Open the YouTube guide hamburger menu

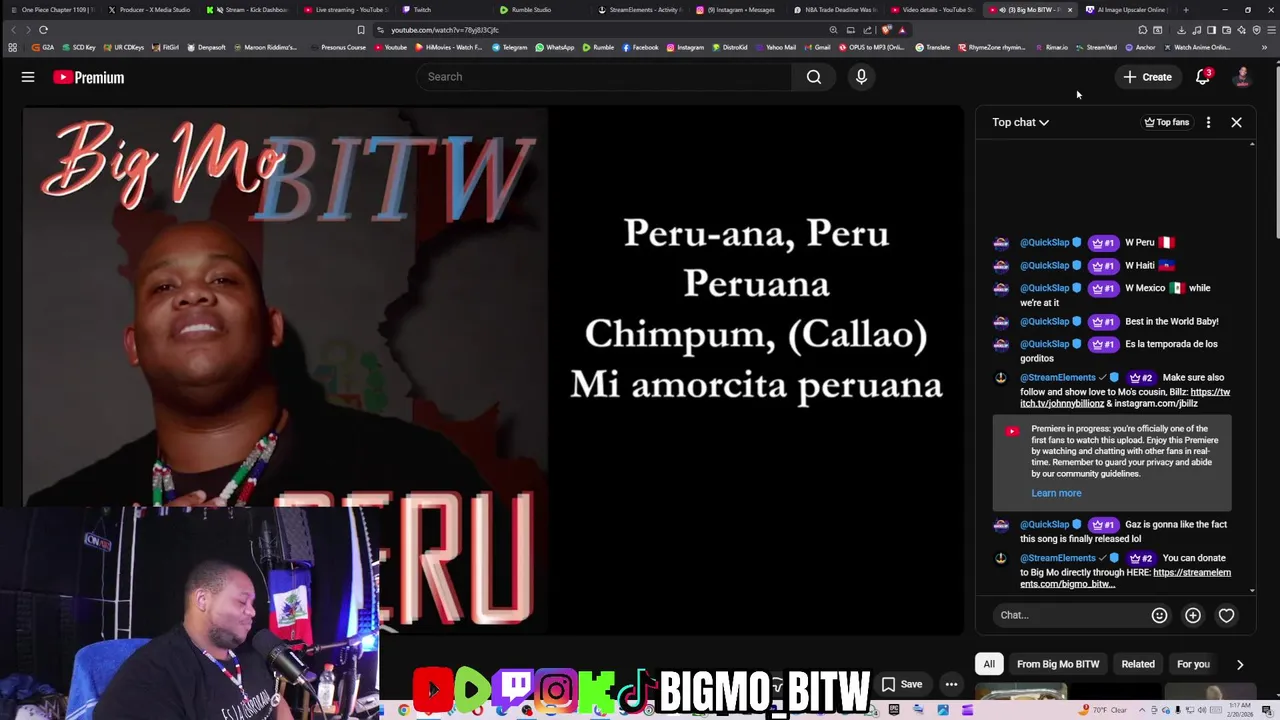pos(28,77)
